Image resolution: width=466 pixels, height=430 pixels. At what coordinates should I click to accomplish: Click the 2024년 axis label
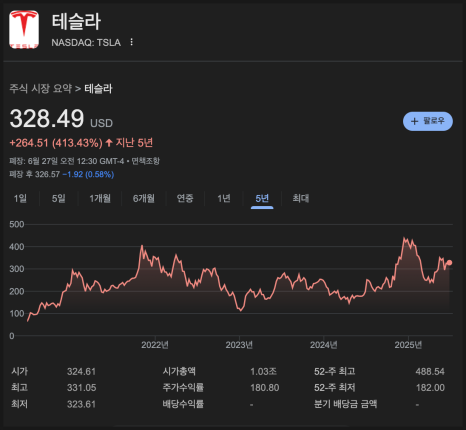tap(323, 345)
